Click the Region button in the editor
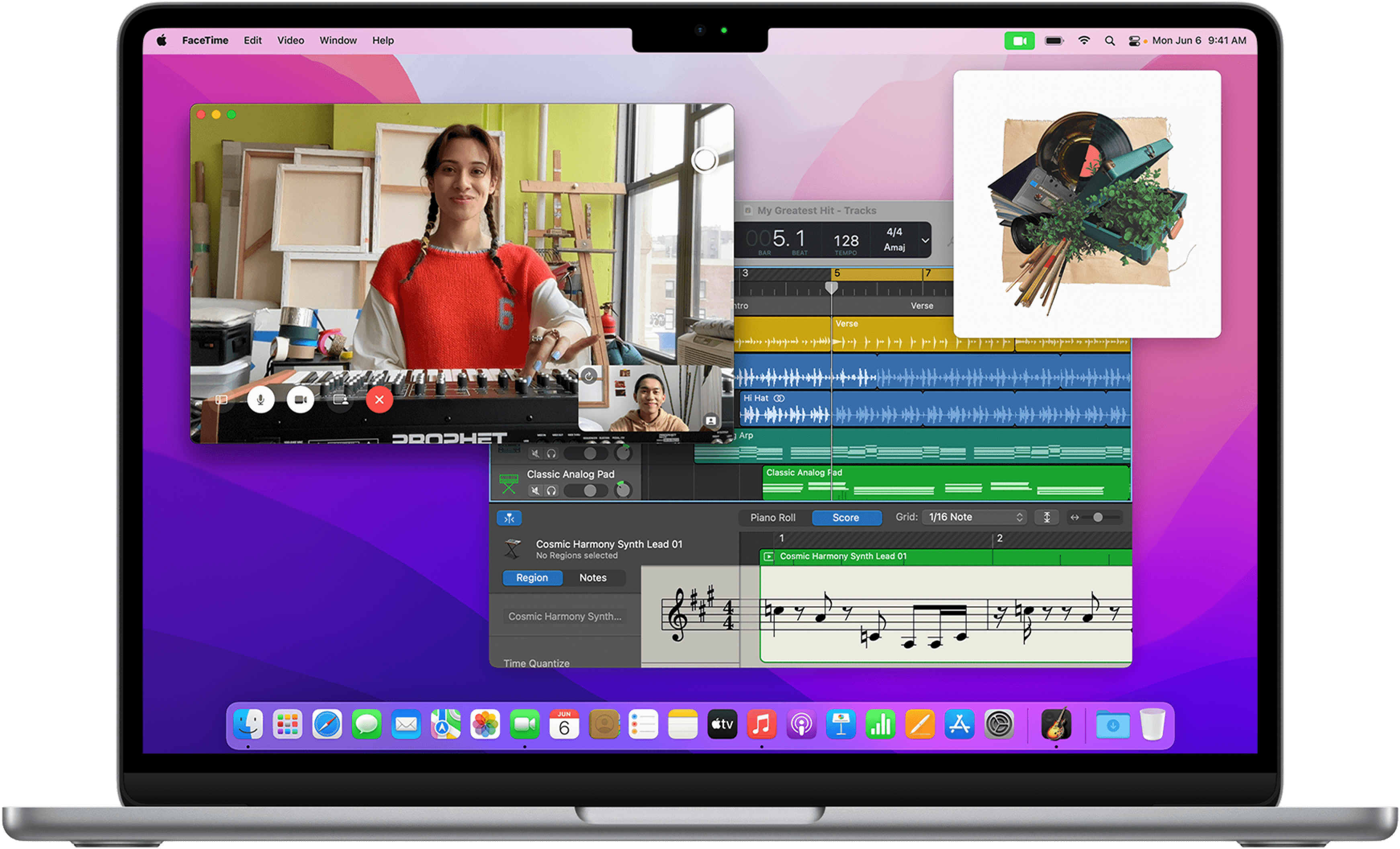Image resolution: width=1400 pixels, height=849 pixels. click(x=532, y=577)
